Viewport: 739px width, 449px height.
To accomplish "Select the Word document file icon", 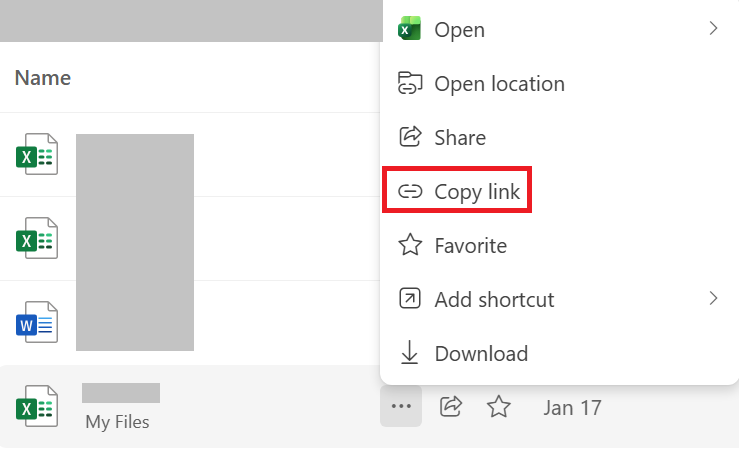I will 37,322.
